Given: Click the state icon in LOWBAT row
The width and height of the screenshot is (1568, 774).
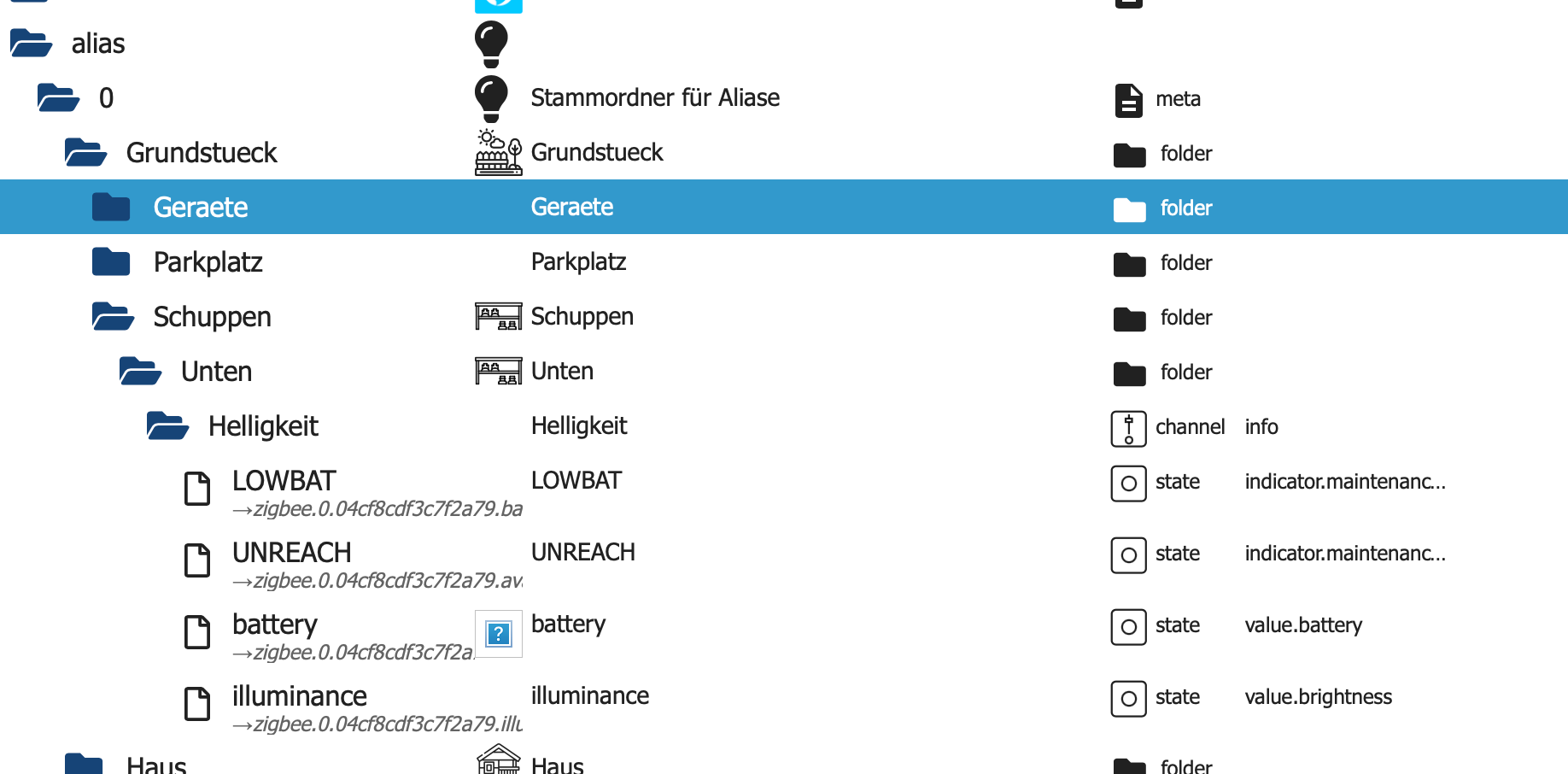Looking at the screenshot, I should pos(1128,483).
